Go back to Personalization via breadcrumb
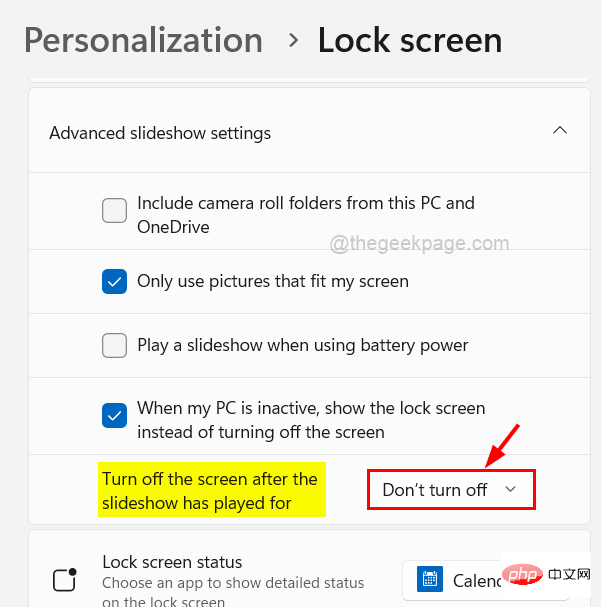 (143, 40)
